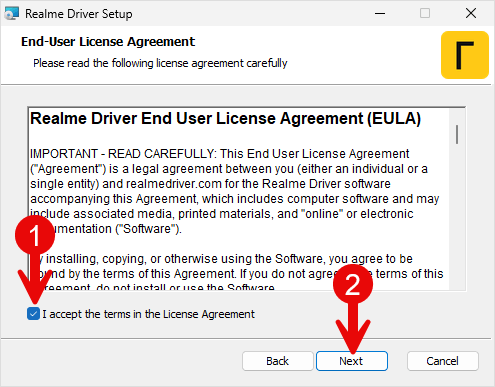Click 'Please read the following license agreement carefully'

160,63
